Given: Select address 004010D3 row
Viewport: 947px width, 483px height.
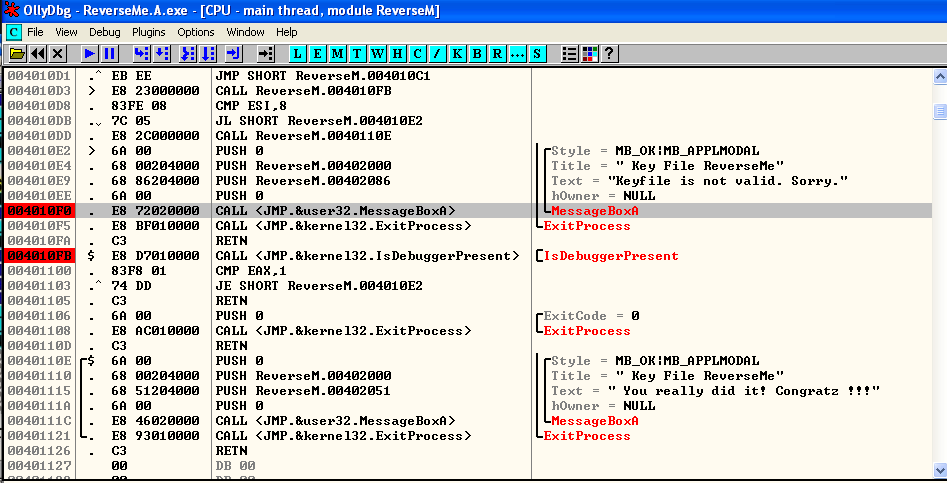Looking at the screenshot, I should 40,91.
